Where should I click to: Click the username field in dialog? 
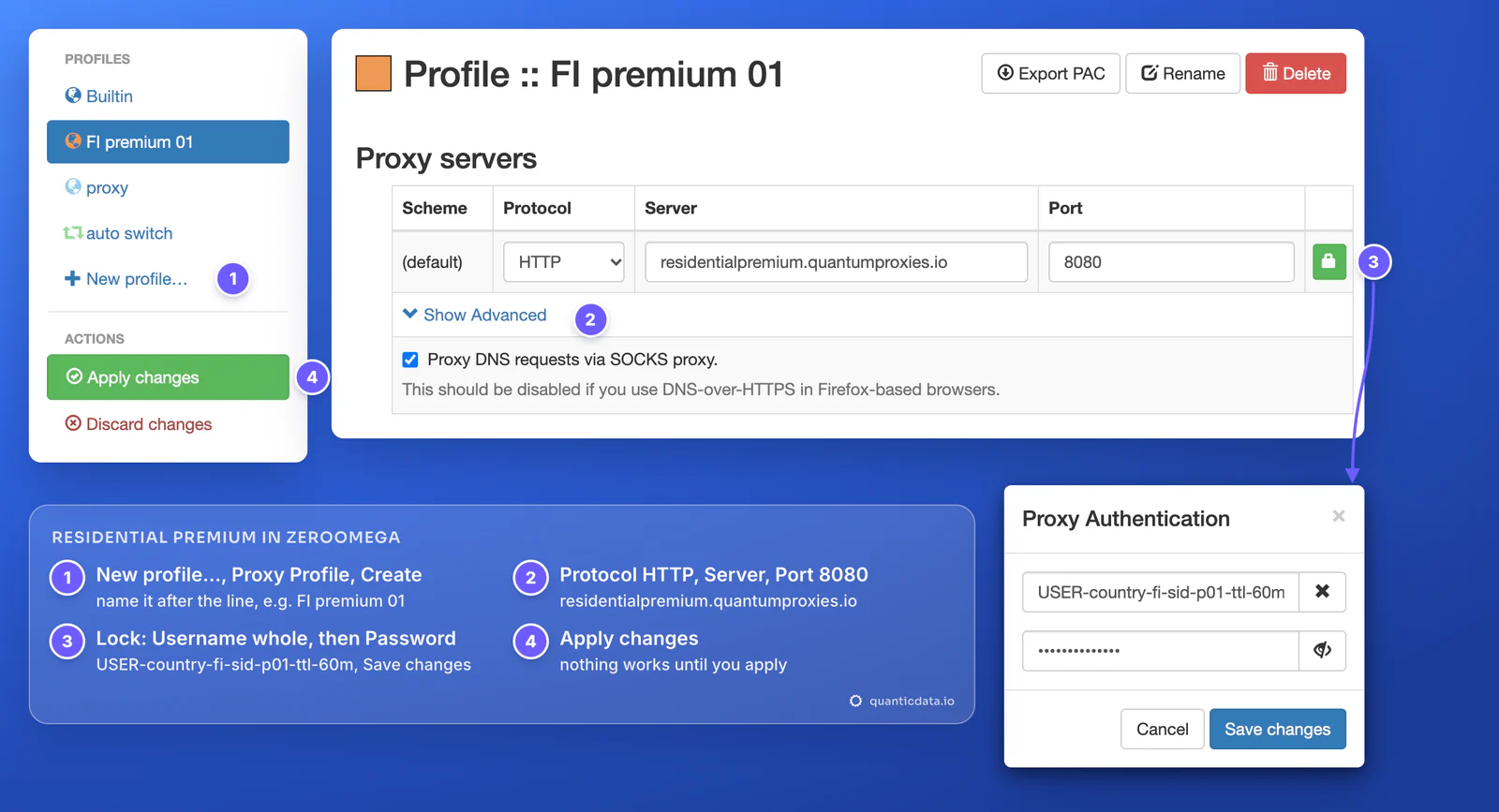click(1161, 592)
